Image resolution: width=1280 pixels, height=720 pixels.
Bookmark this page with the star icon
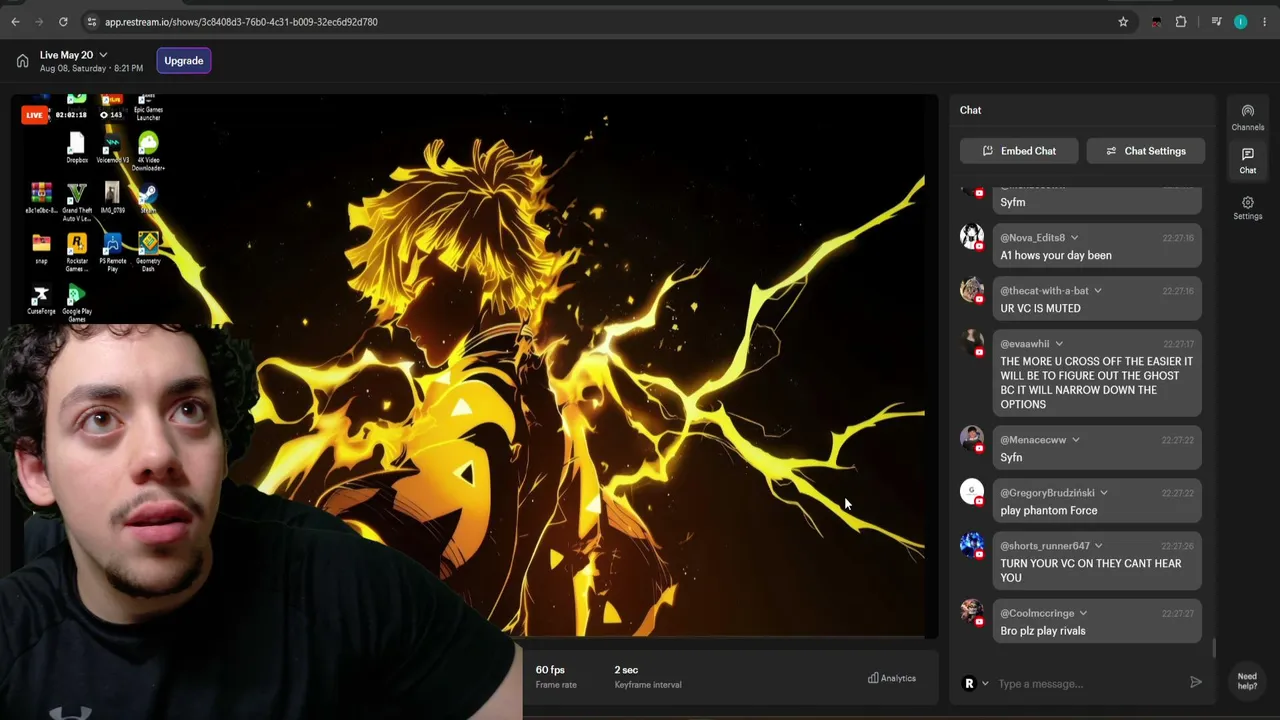[1123, 21]
